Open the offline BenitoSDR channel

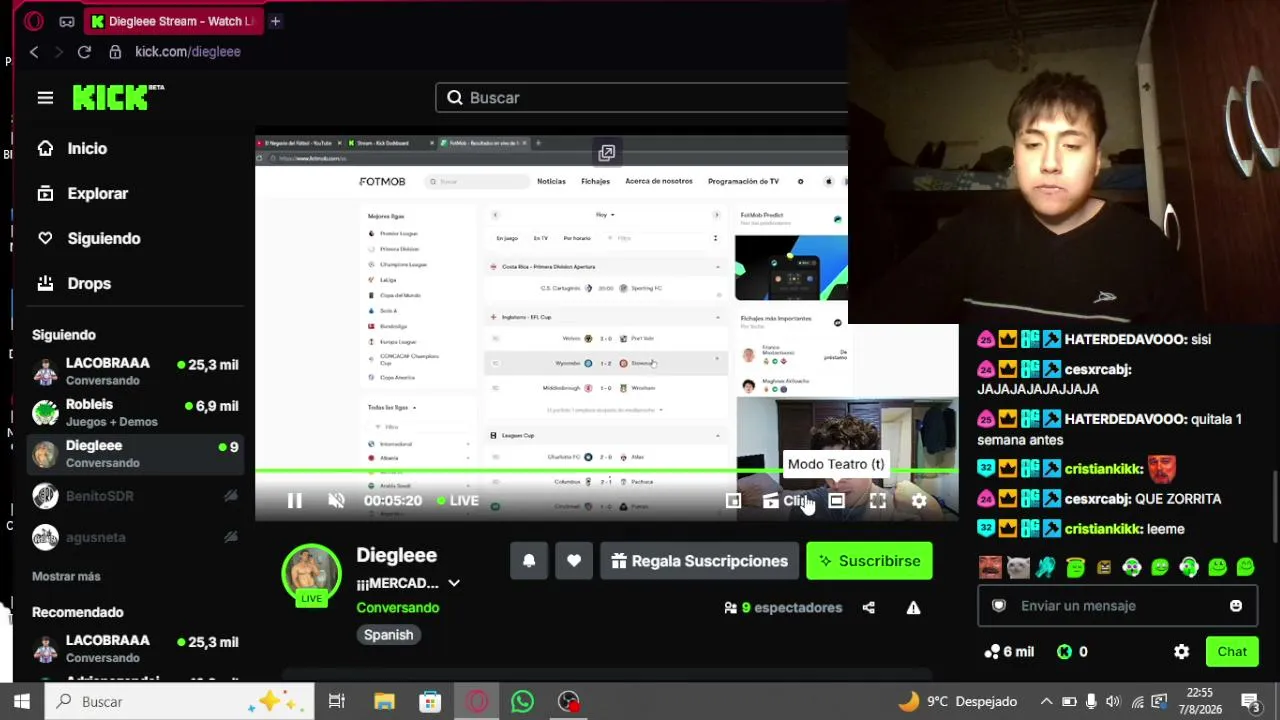(x=136, y=496)
